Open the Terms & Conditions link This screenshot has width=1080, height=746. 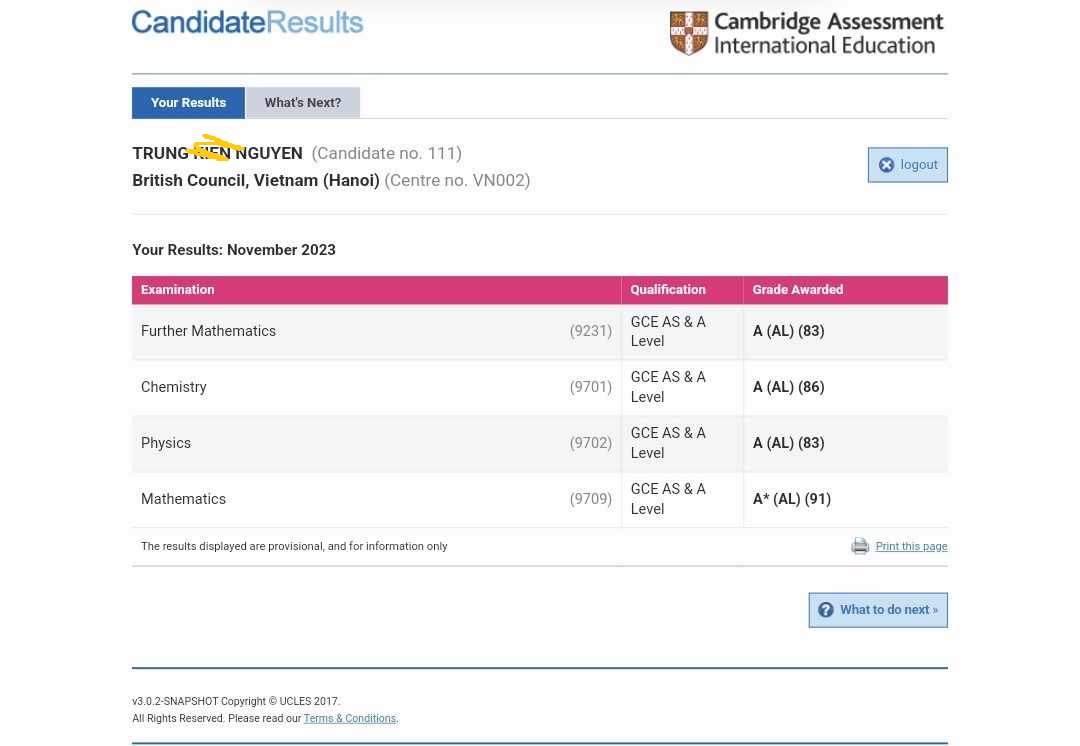point(349,719)
